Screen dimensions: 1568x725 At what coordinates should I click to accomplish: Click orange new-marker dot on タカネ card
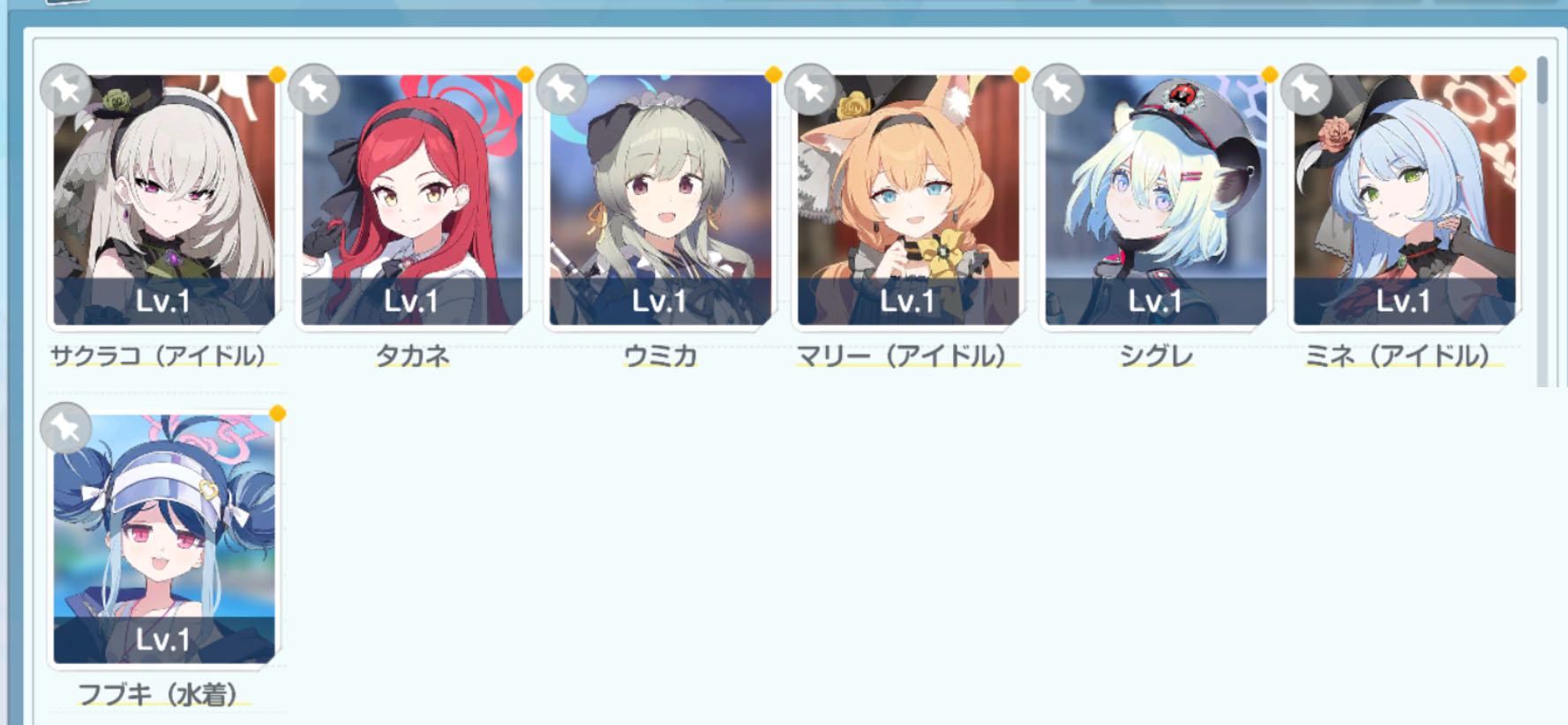(x=525, y=75)
